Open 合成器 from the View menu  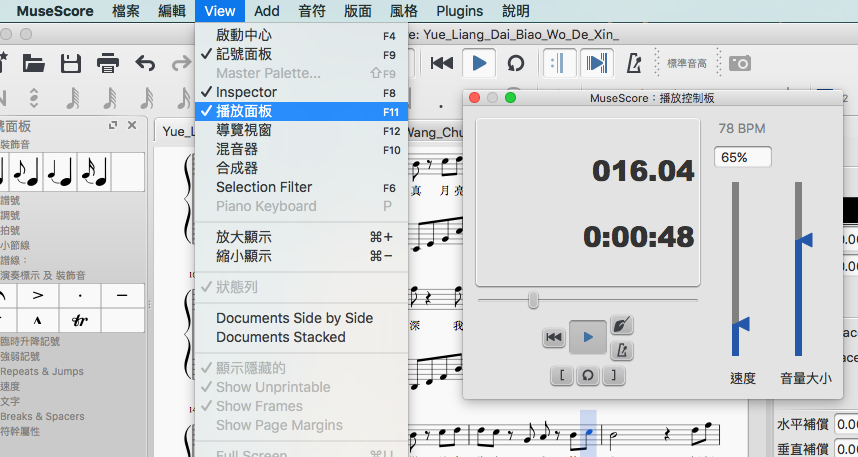click(302, 168)
